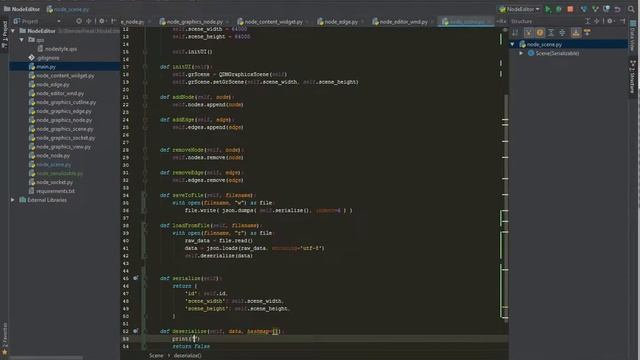Select node_graphics_scene.py in Project tree

coord(64,129)
